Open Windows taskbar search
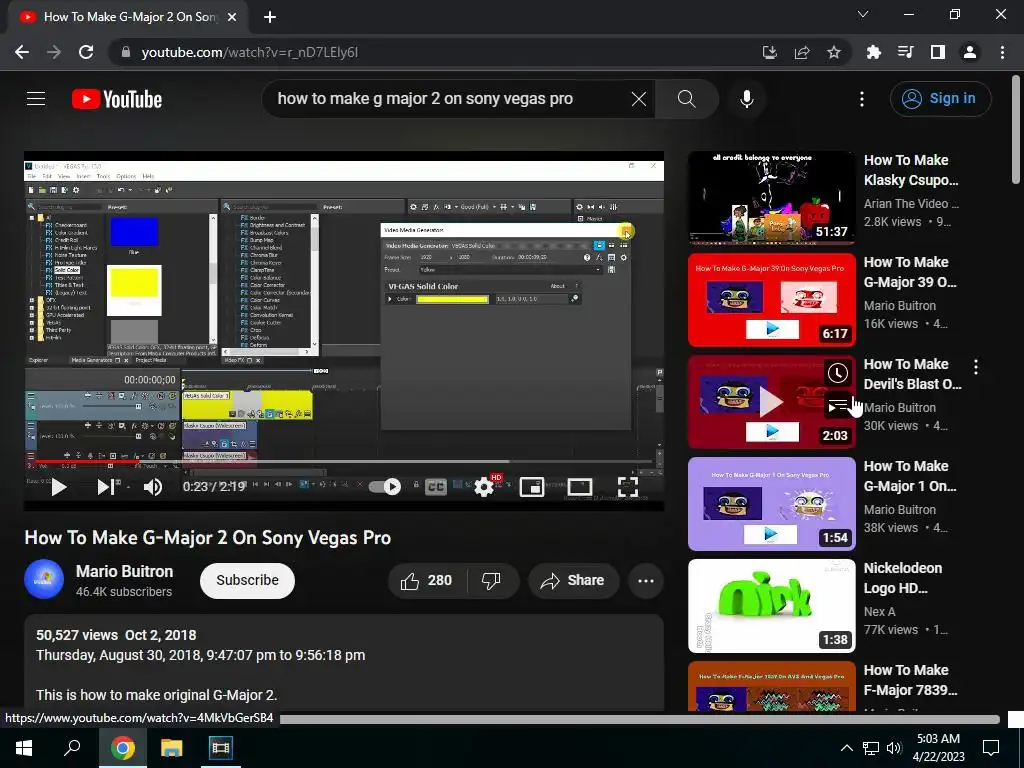Screen dimensions: 1024x768 [x=72, y=748]
